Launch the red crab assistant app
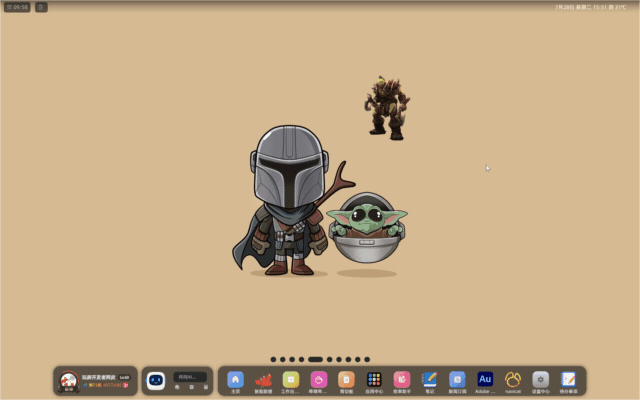Viewport: 640px width, 400px height. [263, 380]
